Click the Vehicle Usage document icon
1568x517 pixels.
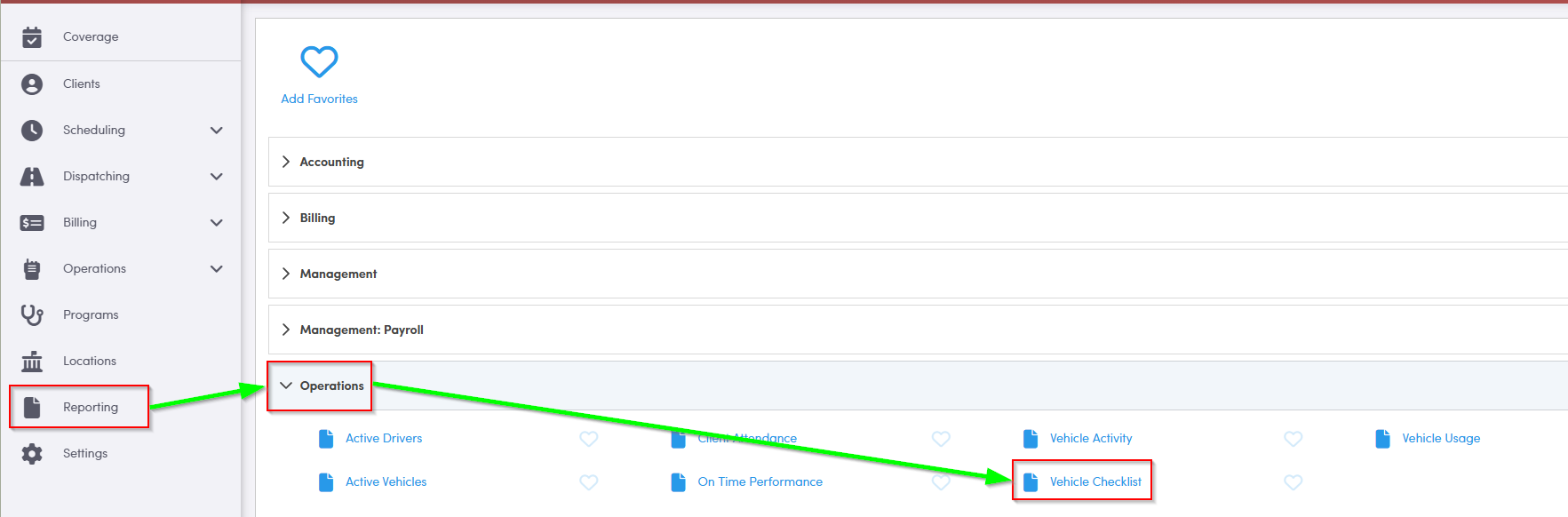pyautogui.click(x=1382, y=439)
